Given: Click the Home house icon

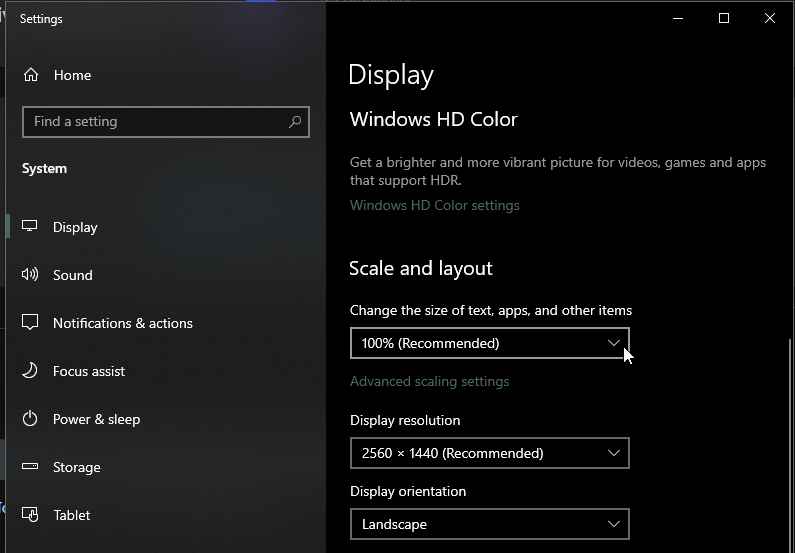Looking at the screenshot, I should click(x=31, y=75).
